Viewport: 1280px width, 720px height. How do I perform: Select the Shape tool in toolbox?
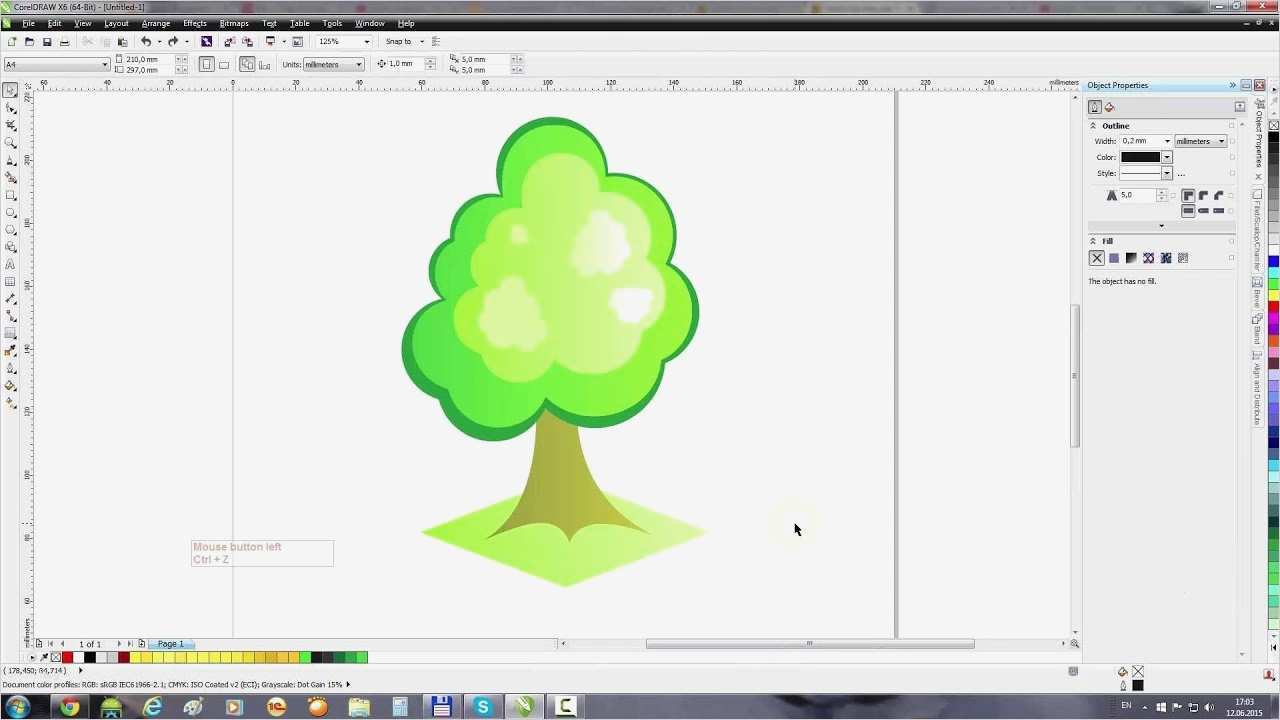point(11,108)
